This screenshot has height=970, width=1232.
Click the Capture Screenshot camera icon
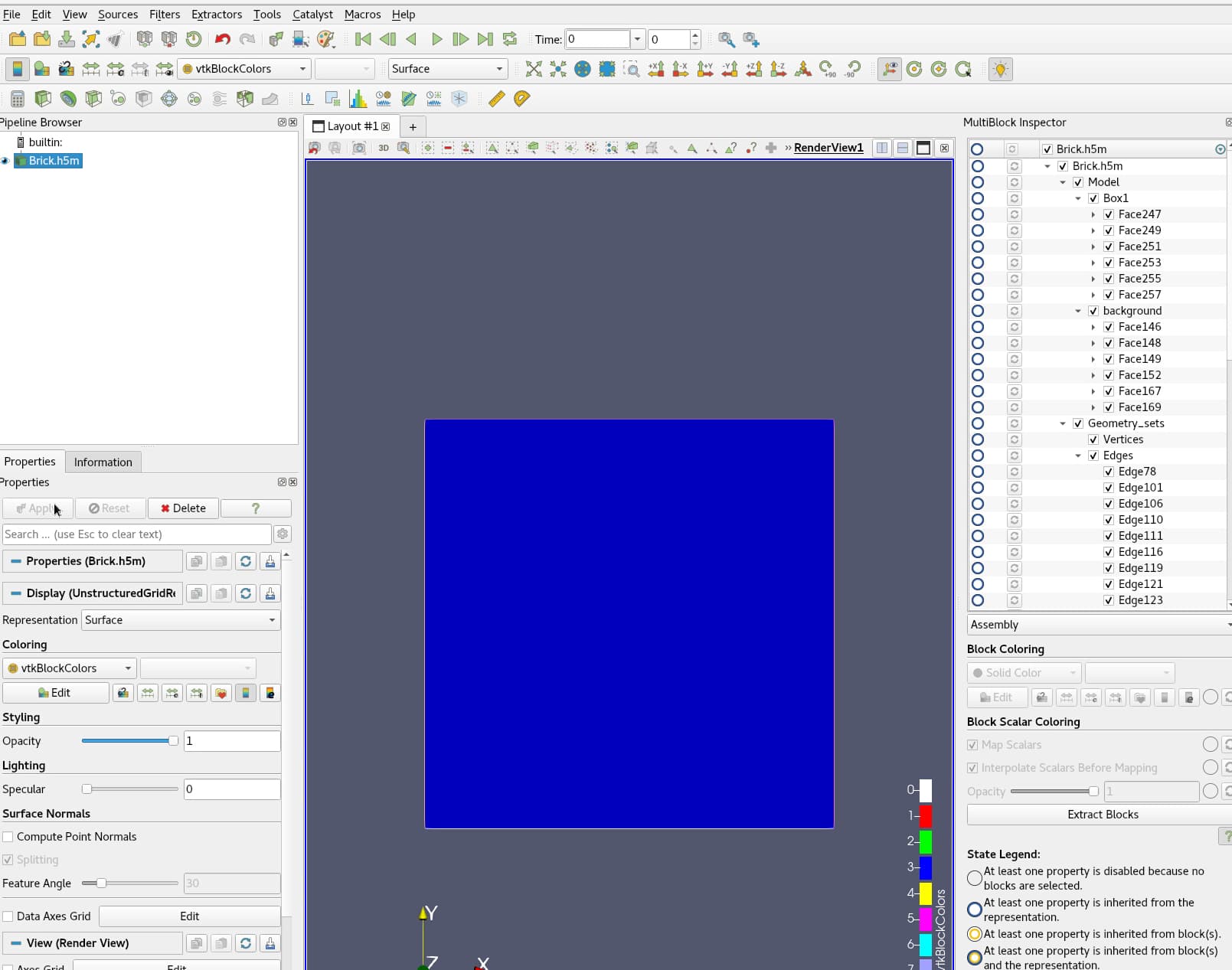(358, 148)
